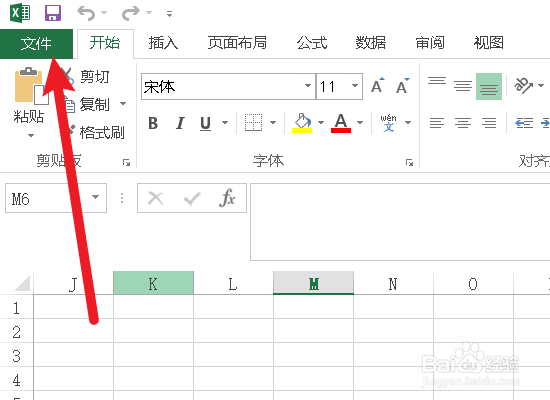The height and width of the screenshot is (400, 550).
Task: Switch to the 审阅 Review tab
Action: pyautogui.click(x=430, y=43)
